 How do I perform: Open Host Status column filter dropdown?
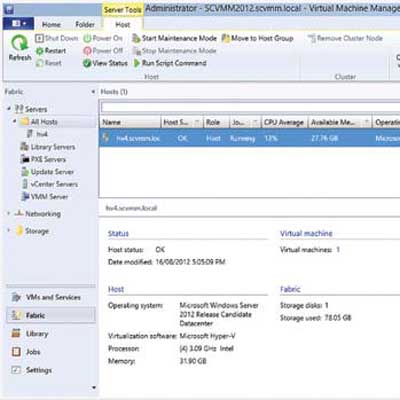click(x=197, y=123)
